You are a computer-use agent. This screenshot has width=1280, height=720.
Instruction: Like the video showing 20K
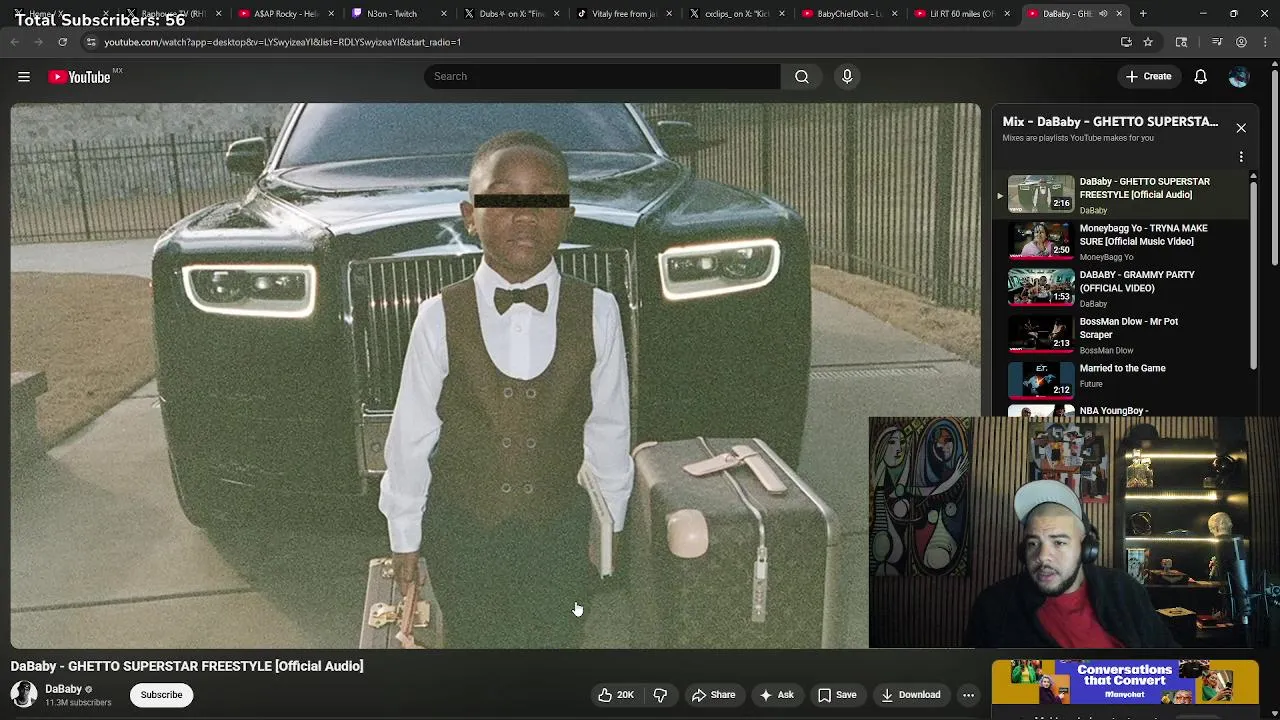[616, 695]
